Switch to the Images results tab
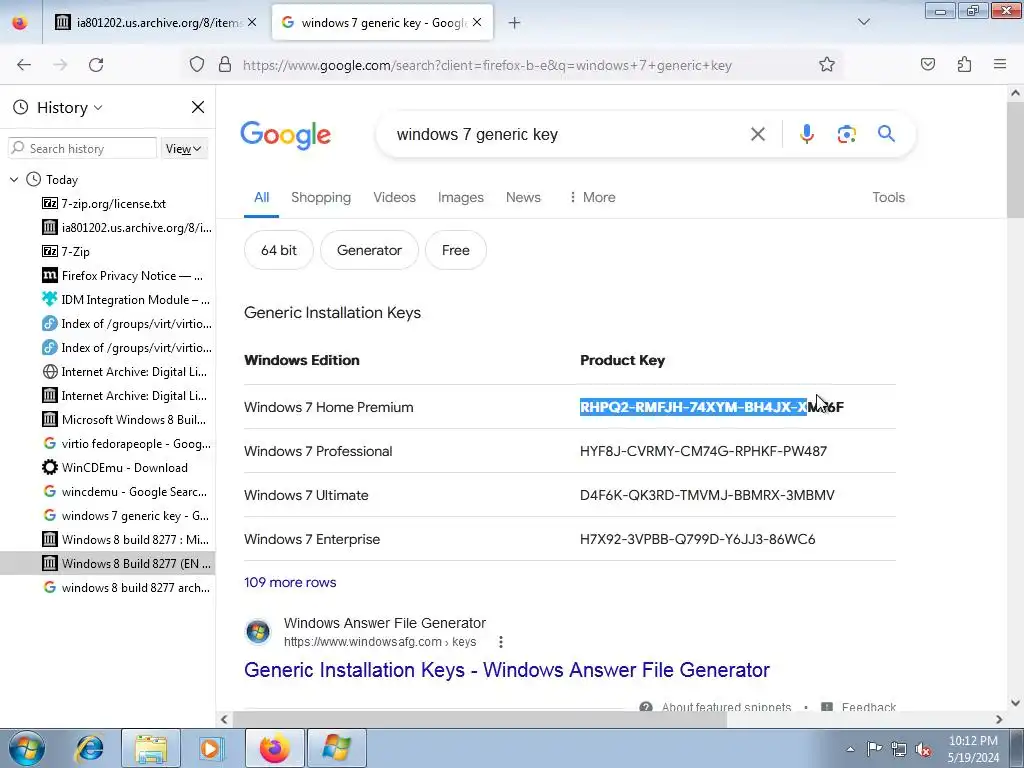Viewport: 1024px width, 768px height. tap(460, 197)
